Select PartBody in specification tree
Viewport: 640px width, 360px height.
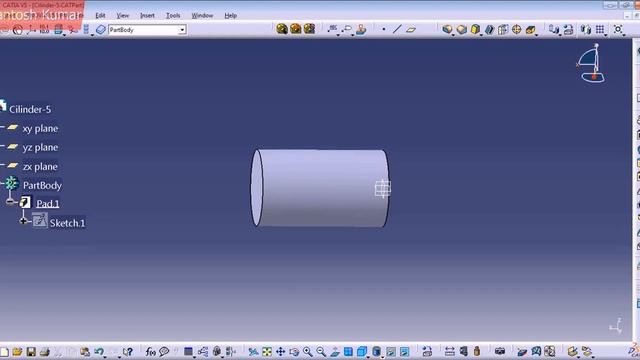[x=42, y=185]
